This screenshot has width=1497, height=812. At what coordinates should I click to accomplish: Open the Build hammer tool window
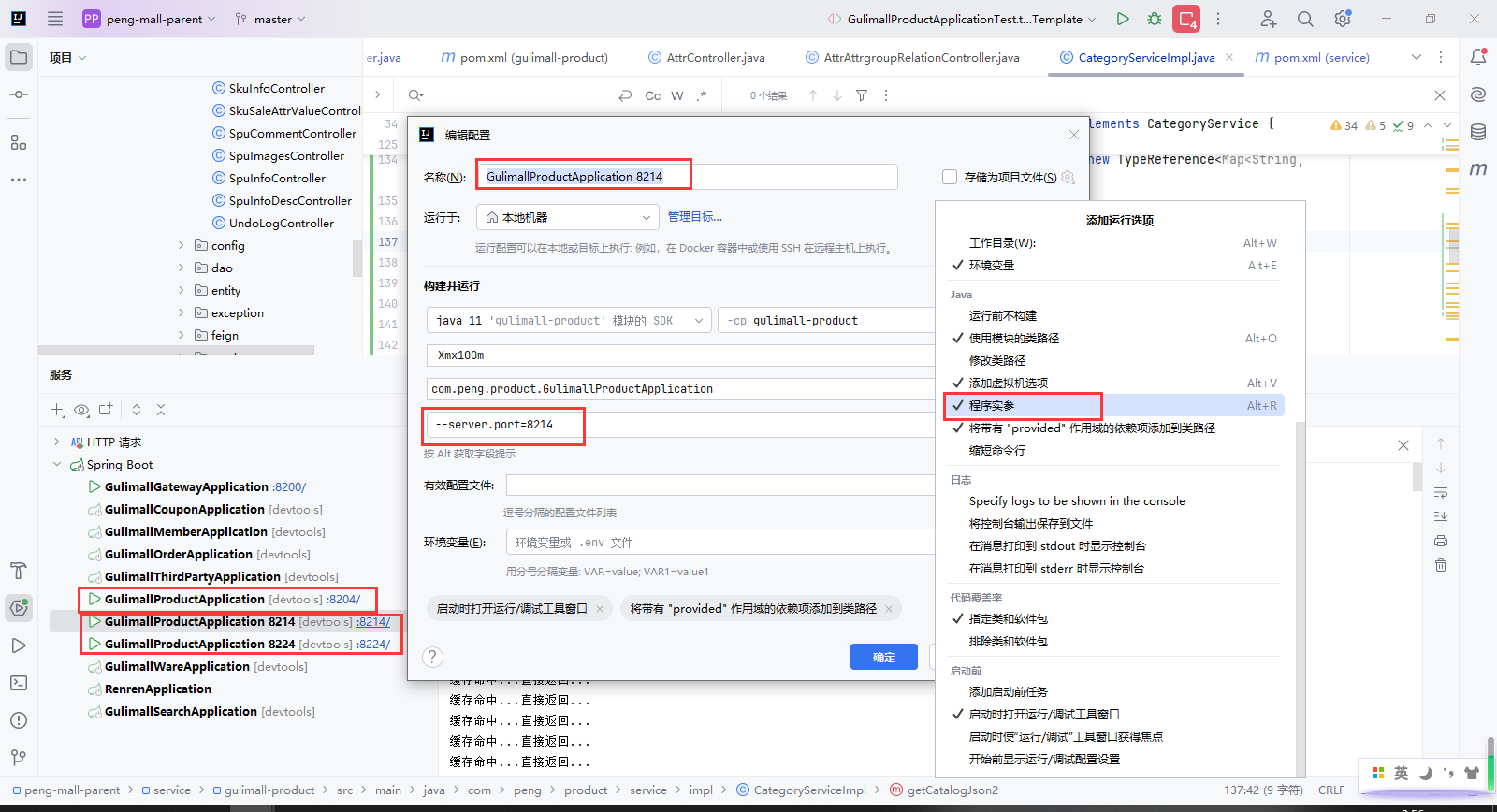click(x=19, y=571)
